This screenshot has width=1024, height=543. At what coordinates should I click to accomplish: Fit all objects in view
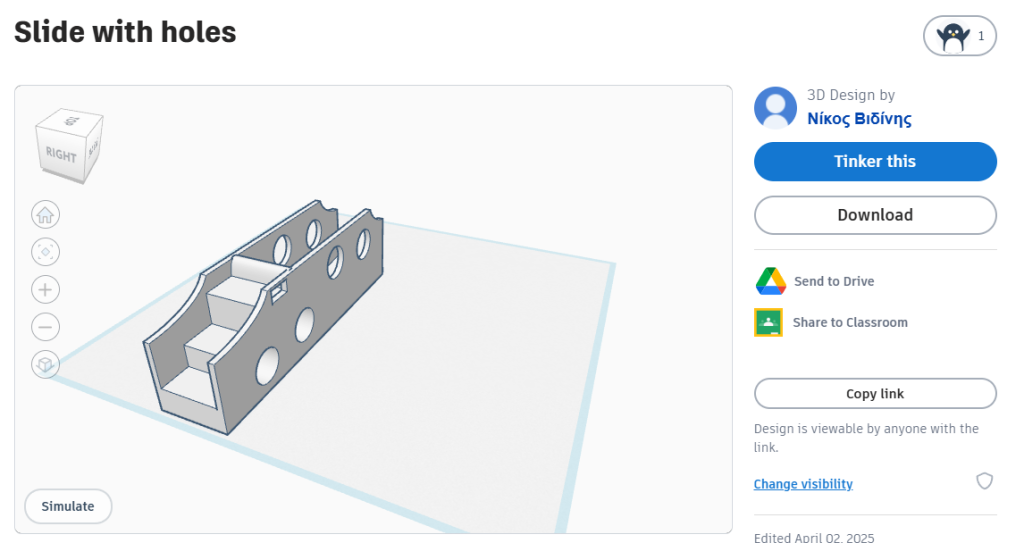click(45, 251)
